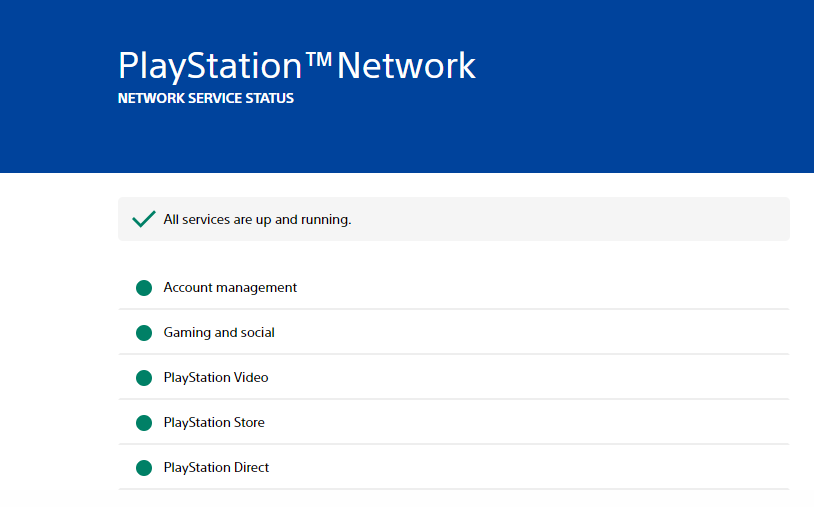Click 'All services are up and running.' message
Image resolution: width=814 pixels, height=507 pixels.
257,220
